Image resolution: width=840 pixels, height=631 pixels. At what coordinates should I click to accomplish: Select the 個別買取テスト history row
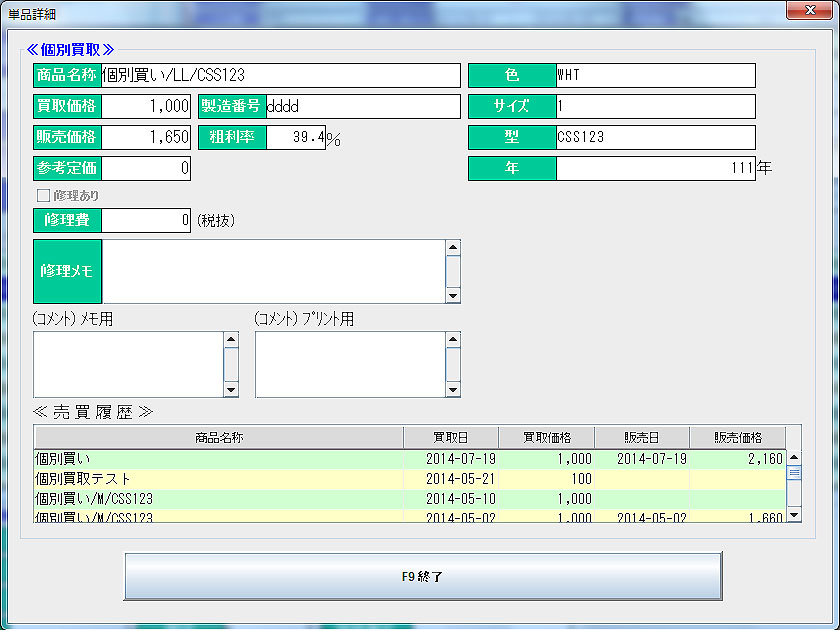coord(219,479)
